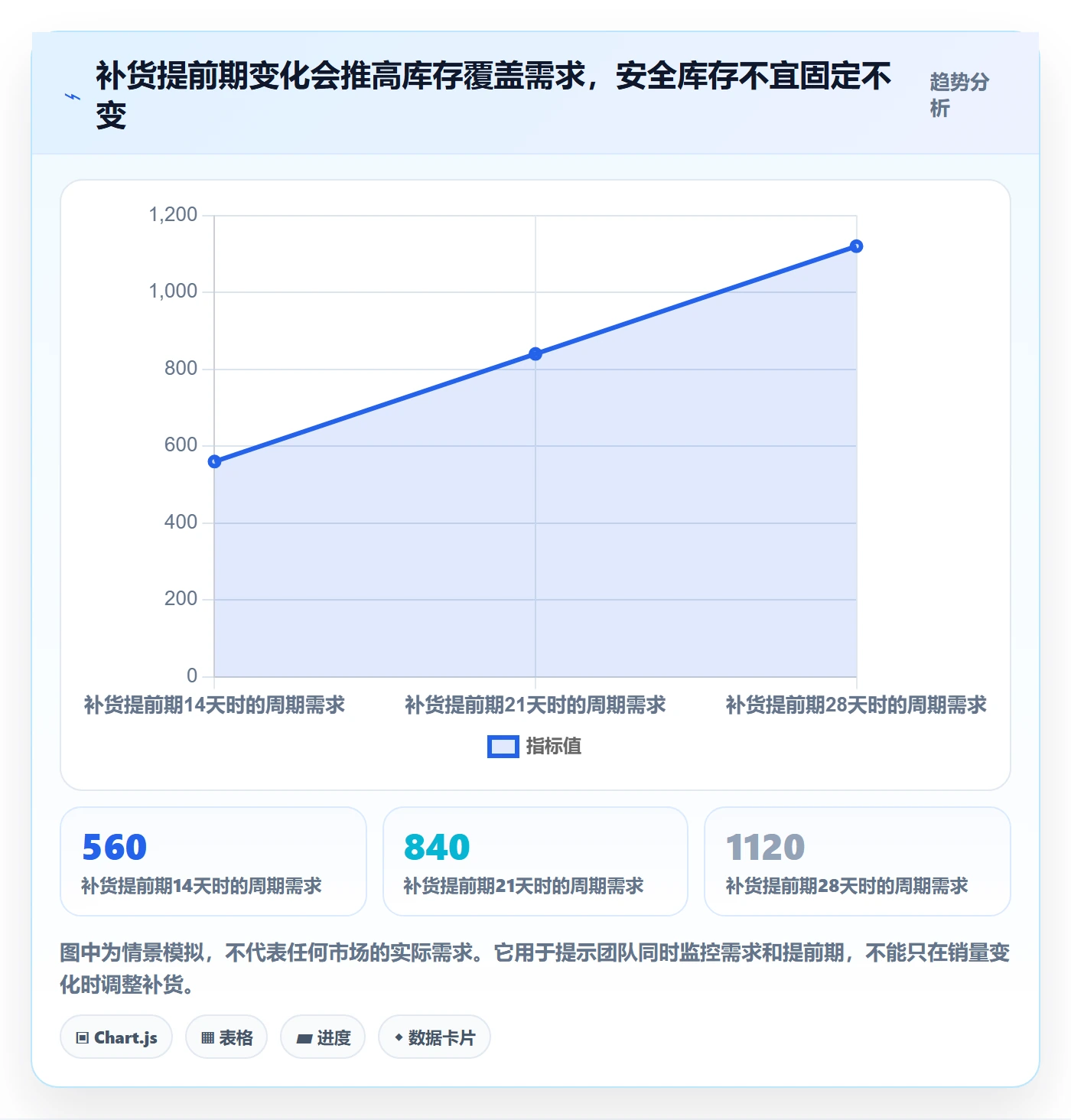This screenshot has width=1071, height=1120.
Task: Click x-axis label 补货提前期14天时的周期需求
Action: (x=214, y=705)
